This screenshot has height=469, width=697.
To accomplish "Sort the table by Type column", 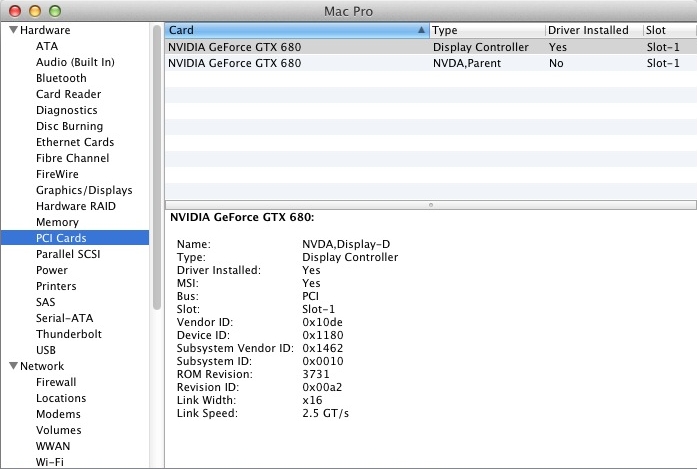I will (487, 30).
